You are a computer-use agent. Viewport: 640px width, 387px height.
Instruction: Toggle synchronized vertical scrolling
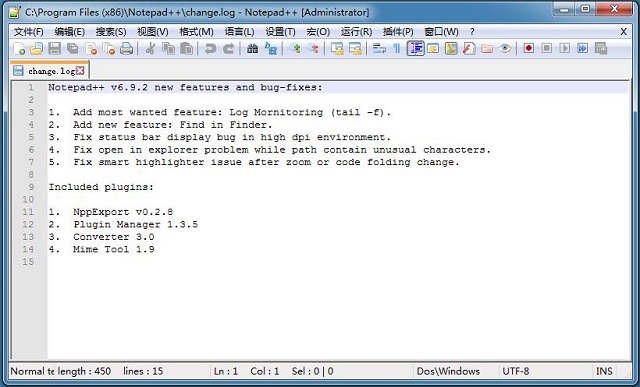pyautogui.click(x=337, y=49)
